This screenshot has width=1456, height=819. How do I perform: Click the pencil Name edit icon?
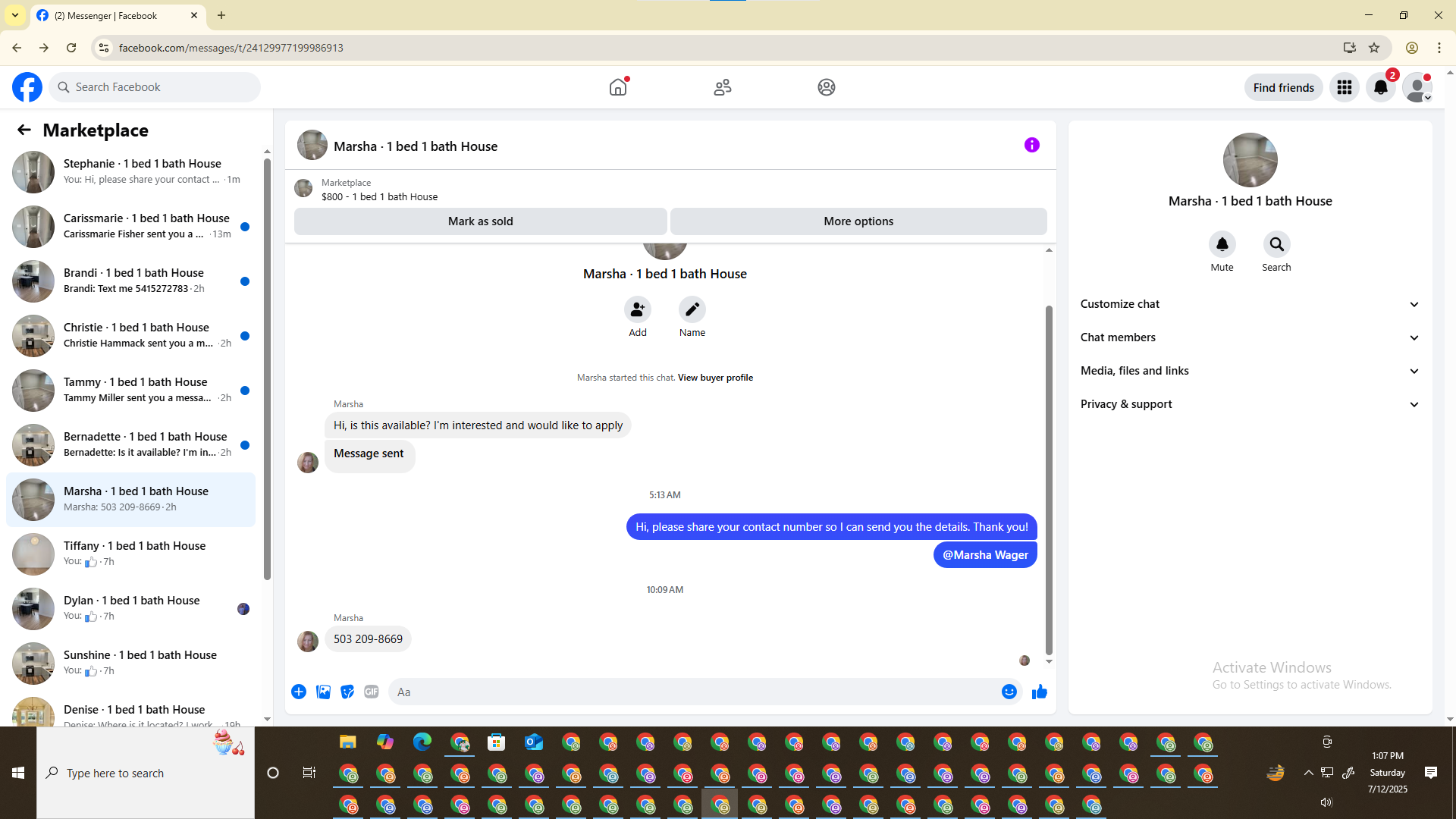[x=692, y=309]
